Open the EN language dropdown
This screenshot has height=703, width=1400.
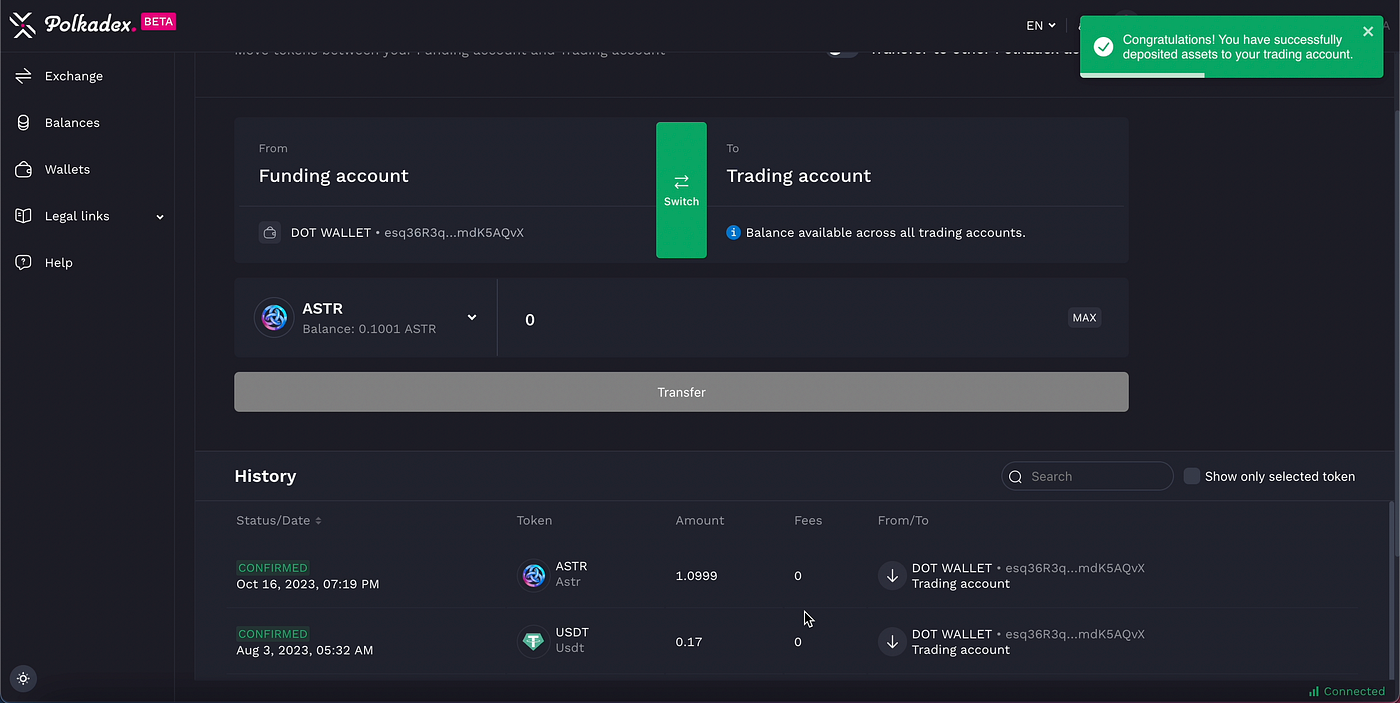tap(1041, 25)
